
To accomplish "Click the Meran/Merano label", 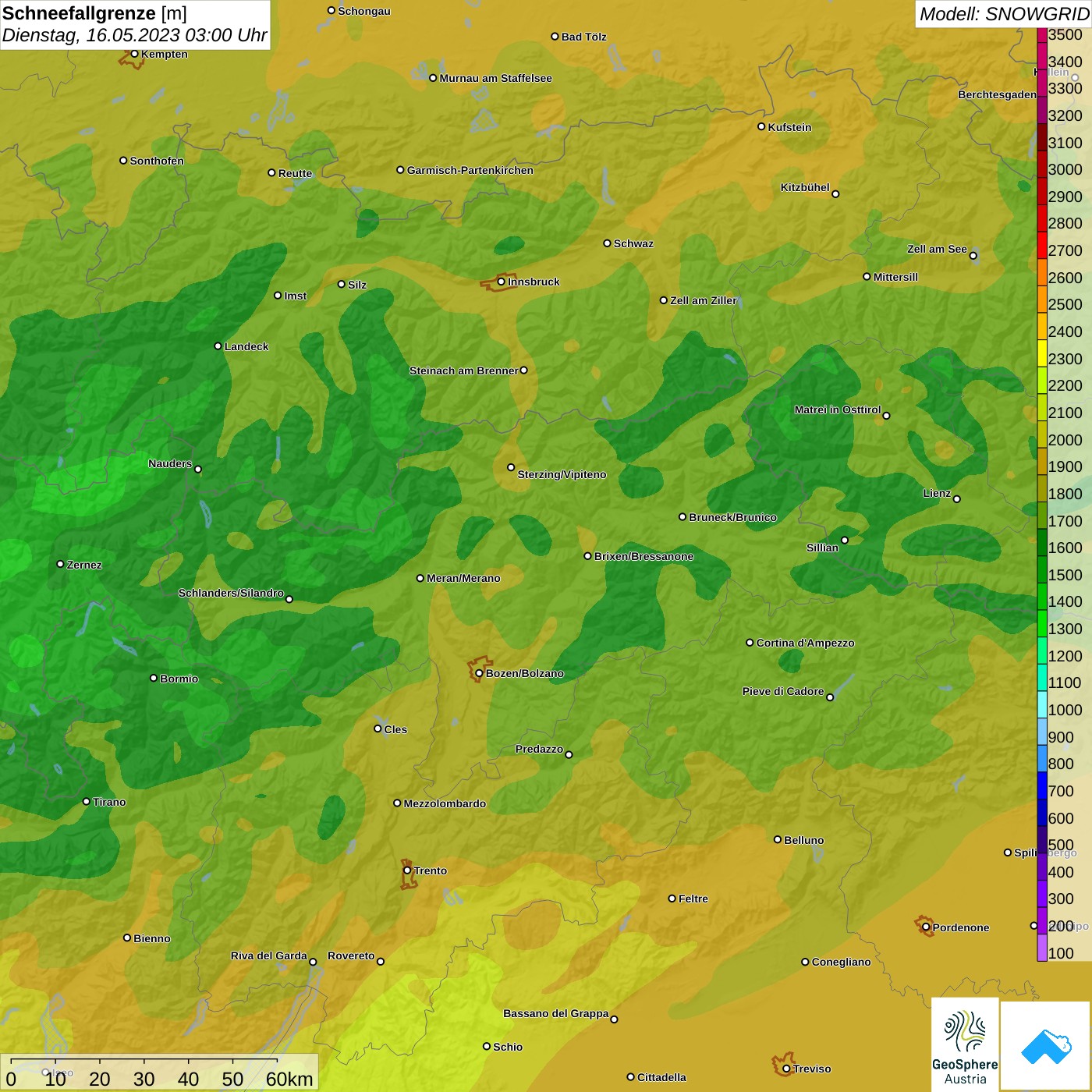I will (x=463, y=578).
